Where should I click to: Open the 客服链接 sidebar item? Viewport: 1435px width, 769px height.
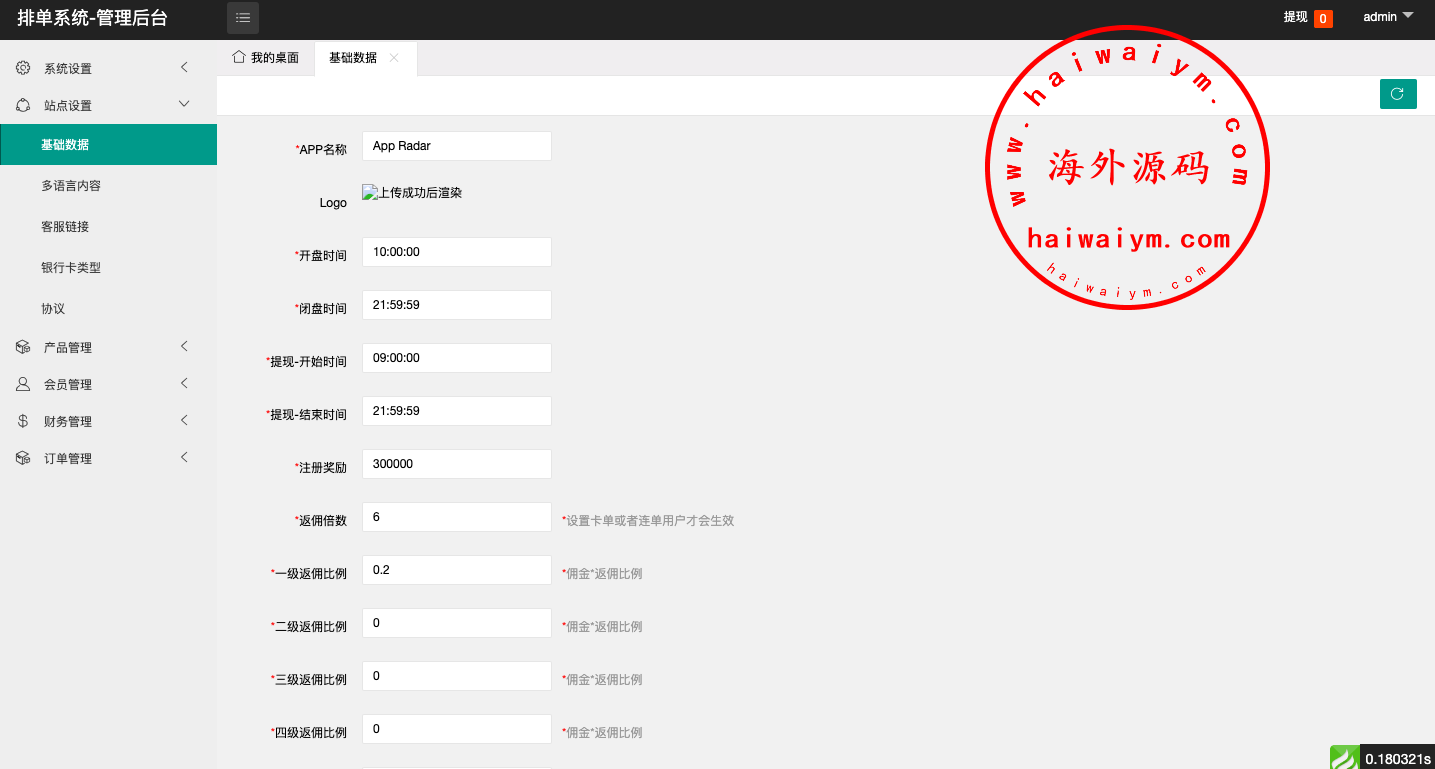point(65,227)
